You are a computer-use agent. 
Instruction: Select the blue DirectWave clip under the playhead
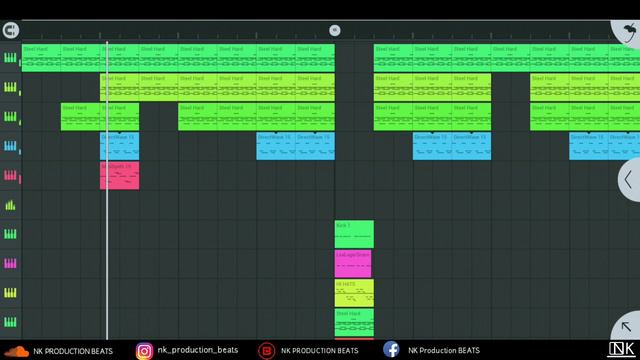(120, 146)
